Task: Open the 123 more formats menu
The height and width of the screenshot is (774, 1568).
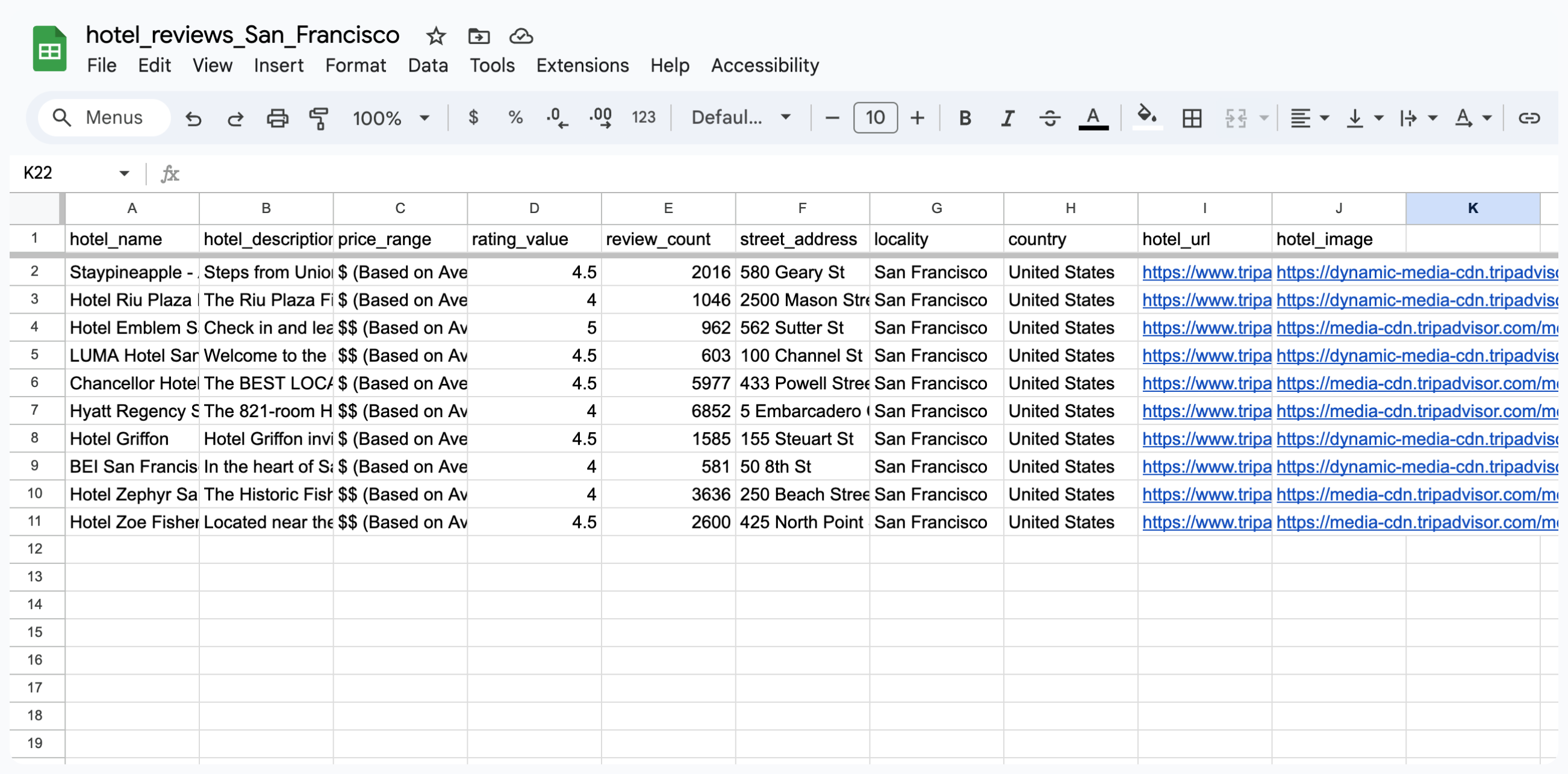Action: [x=643, y=117]
